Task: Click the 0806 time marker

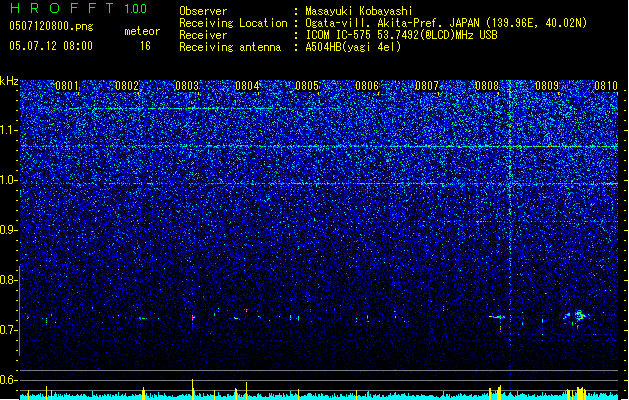Action: (367, 86)
